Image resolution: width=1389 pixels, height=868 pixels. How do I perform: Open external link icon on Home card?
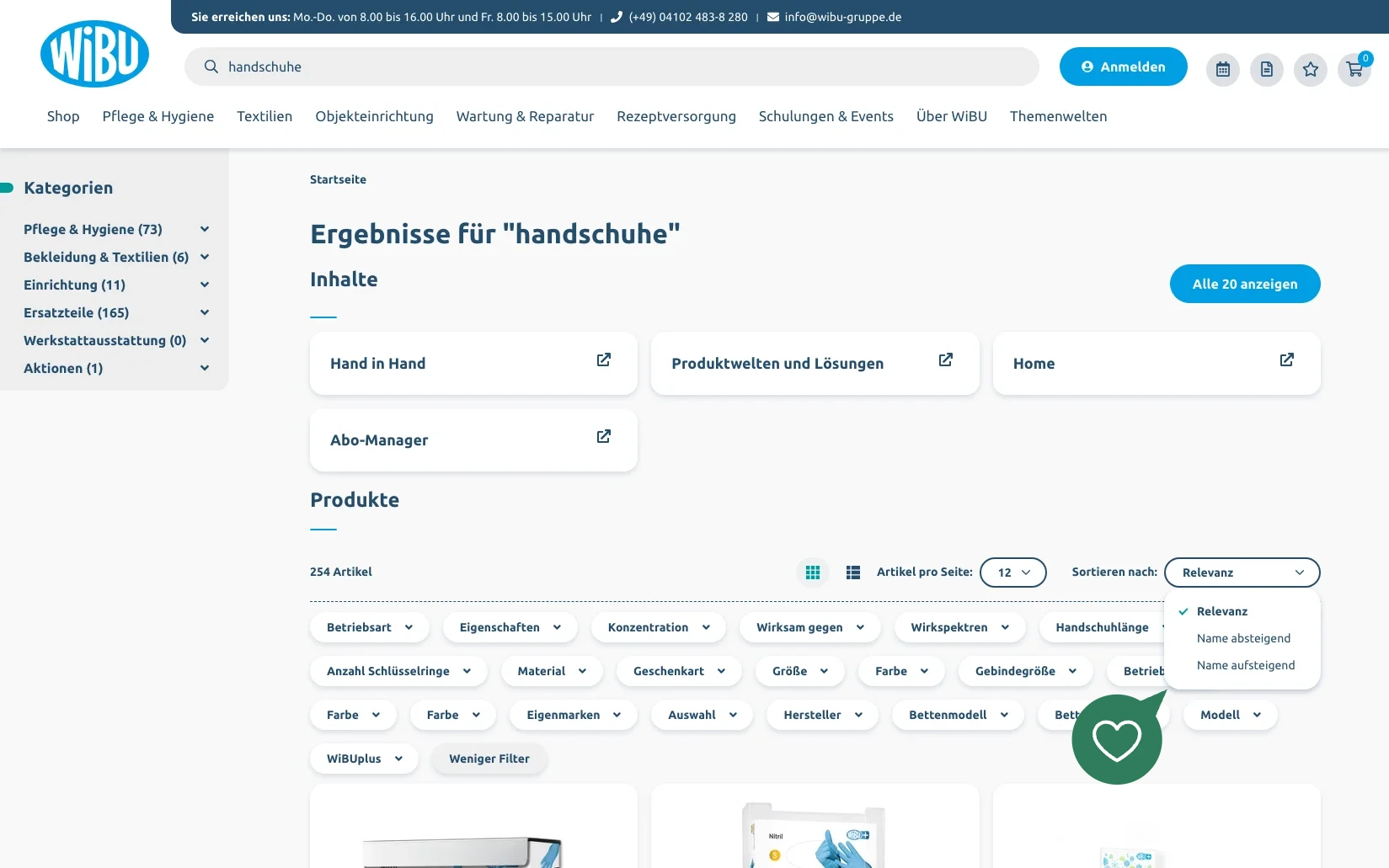(x=1287, y=359)
